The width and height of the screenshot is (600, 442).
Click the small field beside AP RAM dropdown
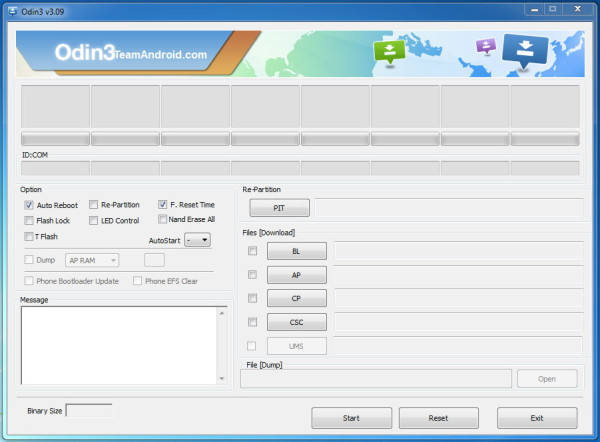coord(155,260)
